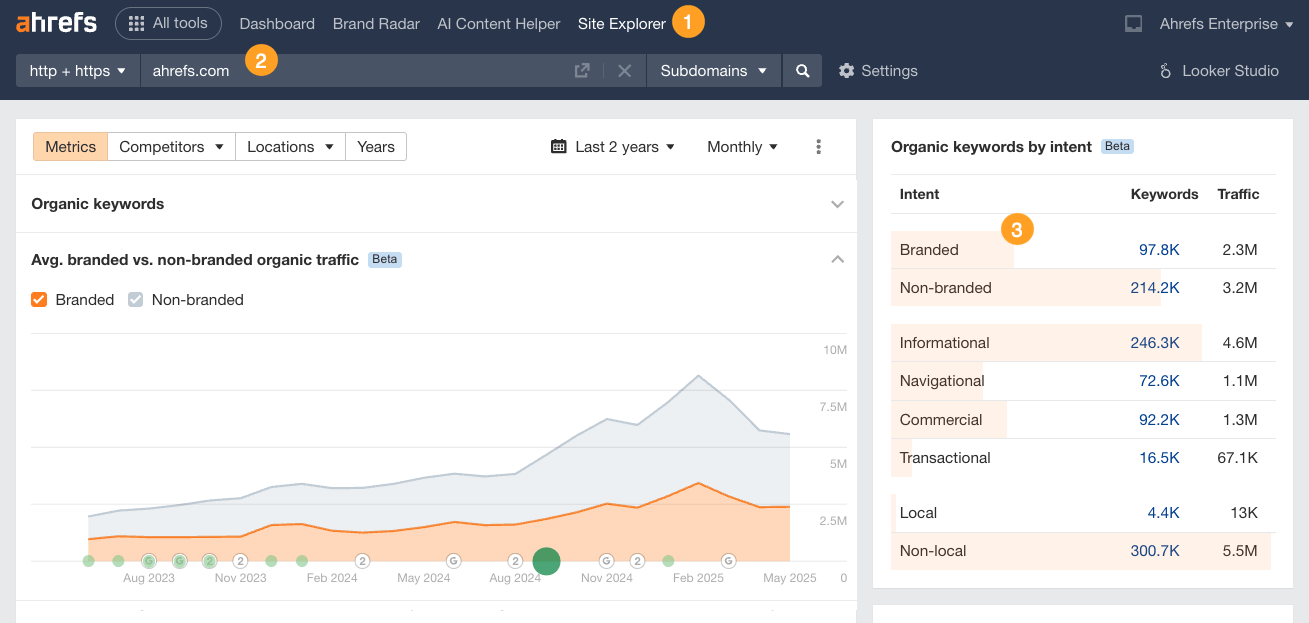Open Brand Radar from the top menu

click(376, 23)
